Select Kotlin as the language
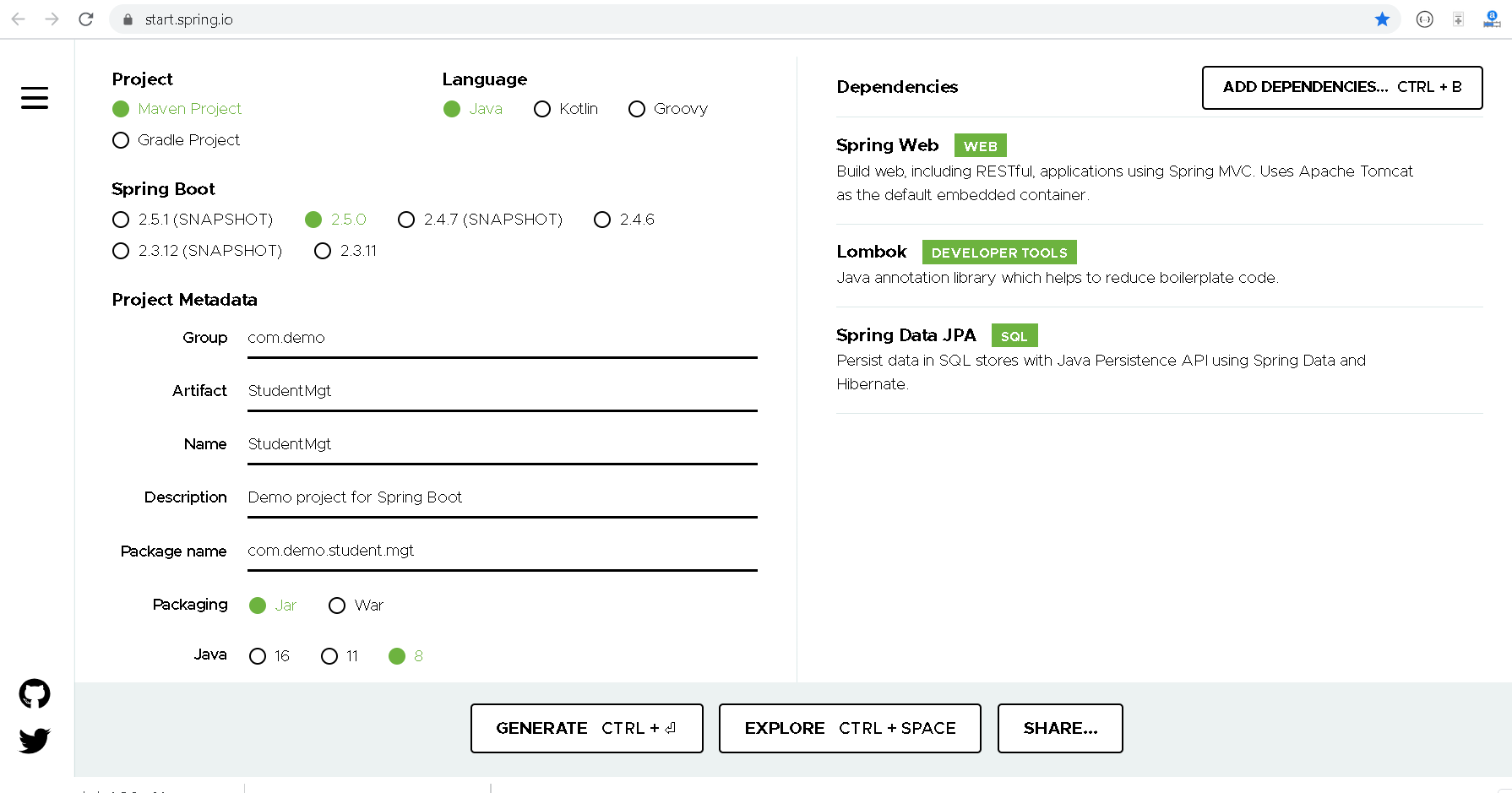Viewport: 1512px width, 793px height. [x=541, y=109]
